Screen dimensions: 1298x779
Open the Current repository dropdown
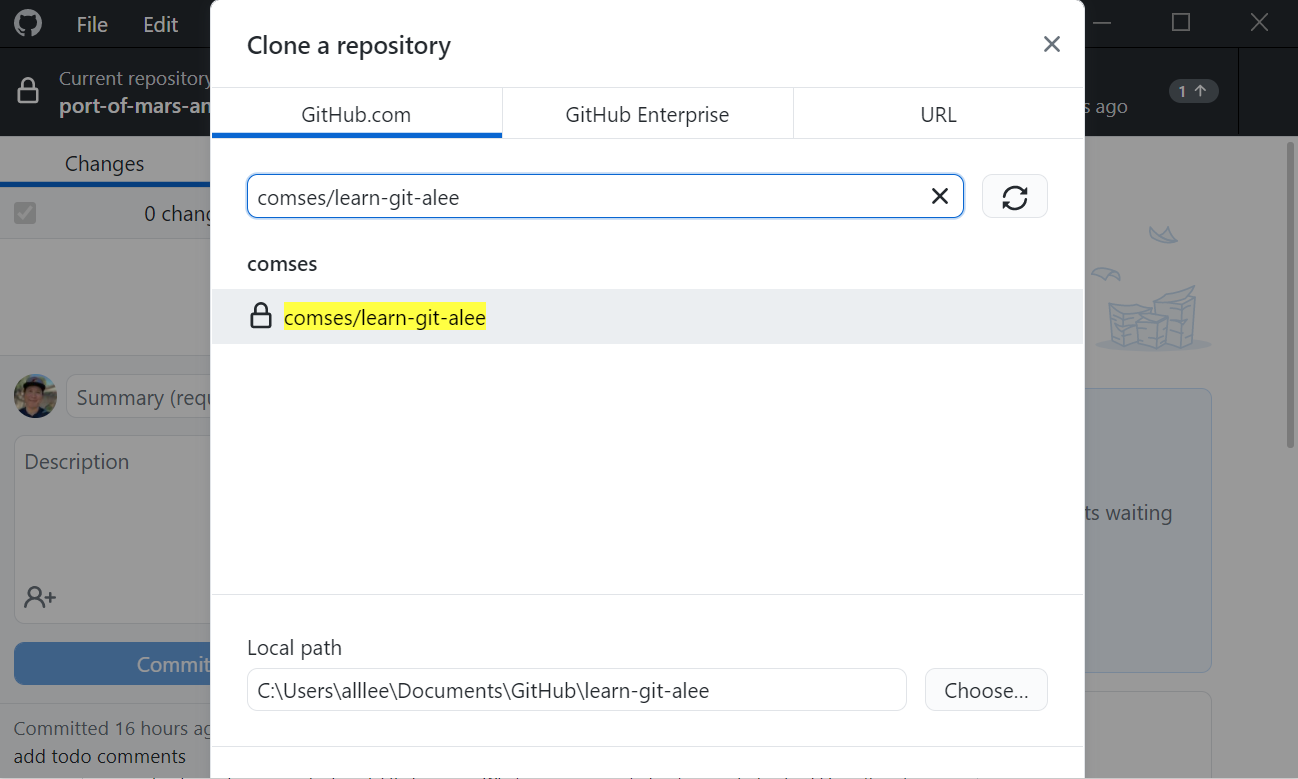pos(105,91)
